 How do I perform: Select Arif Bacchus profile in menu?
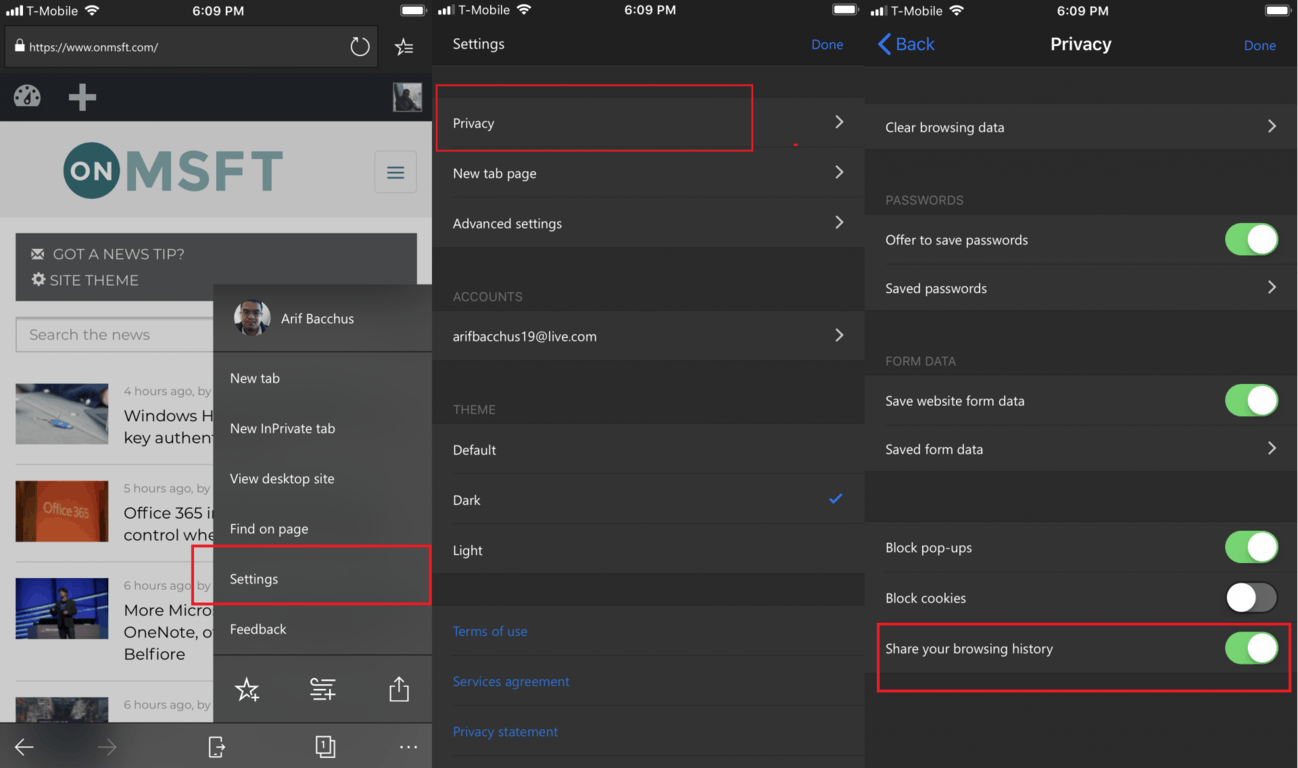[323, 319]
